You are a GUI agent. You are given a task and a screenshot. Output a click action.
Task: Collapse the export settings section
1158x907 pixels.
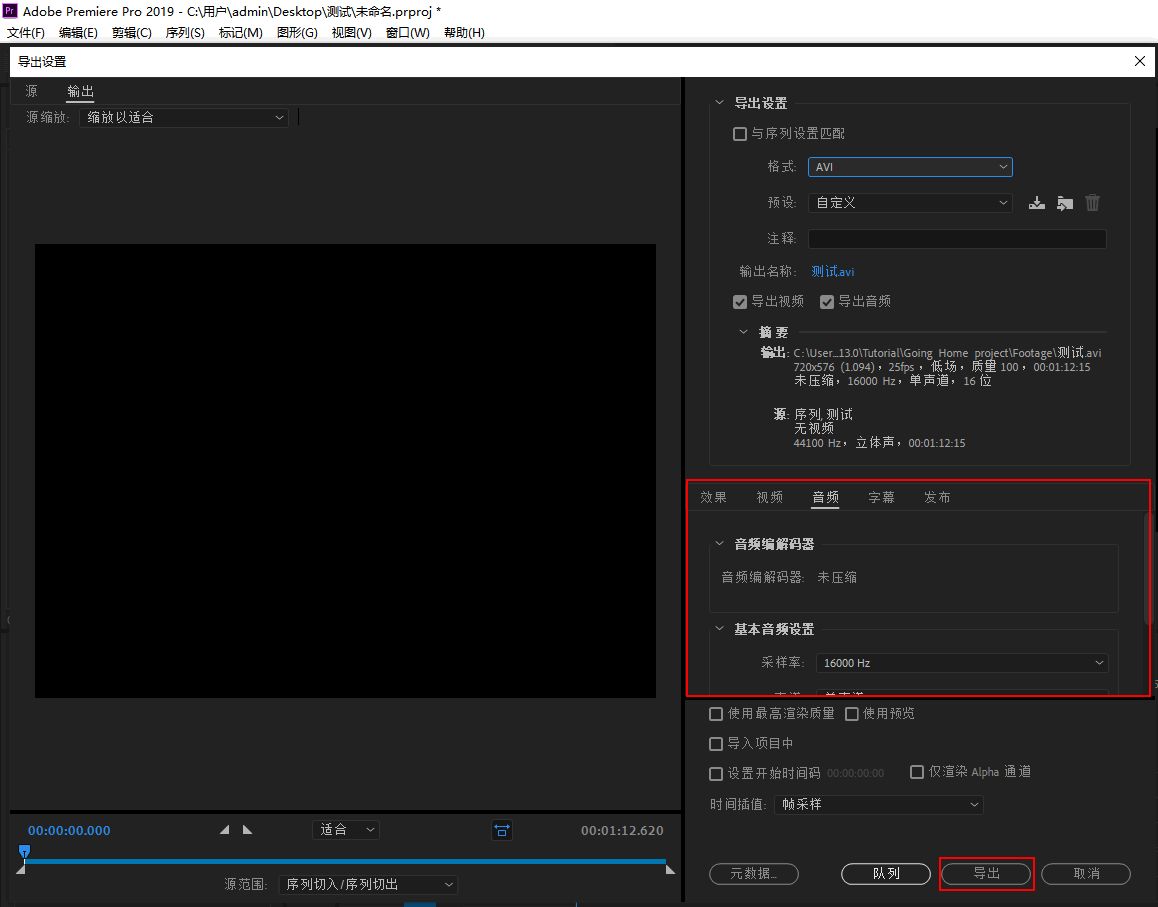pos(719,103)
